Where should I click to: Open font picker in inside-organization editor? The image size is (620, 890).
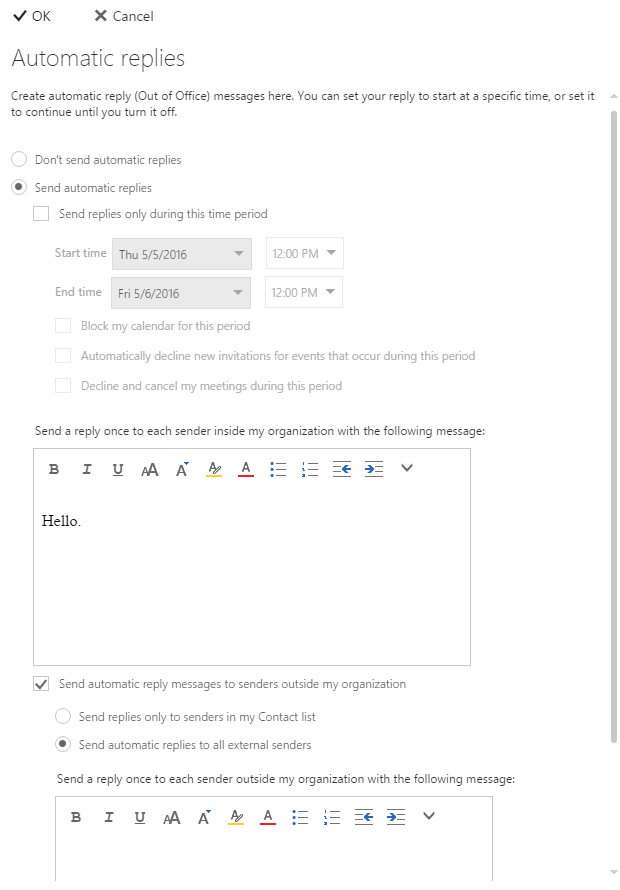[x=149, y=469]
